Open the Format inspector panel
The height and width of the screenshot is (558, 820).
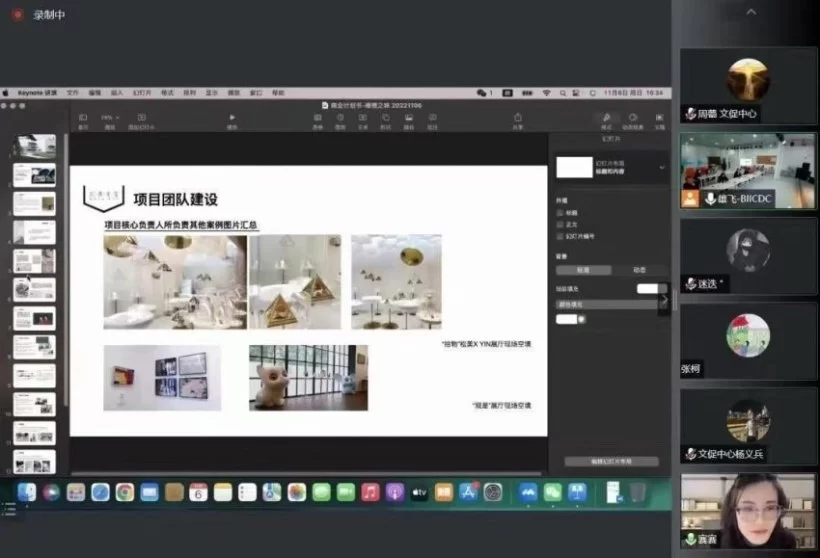point(605,118)
